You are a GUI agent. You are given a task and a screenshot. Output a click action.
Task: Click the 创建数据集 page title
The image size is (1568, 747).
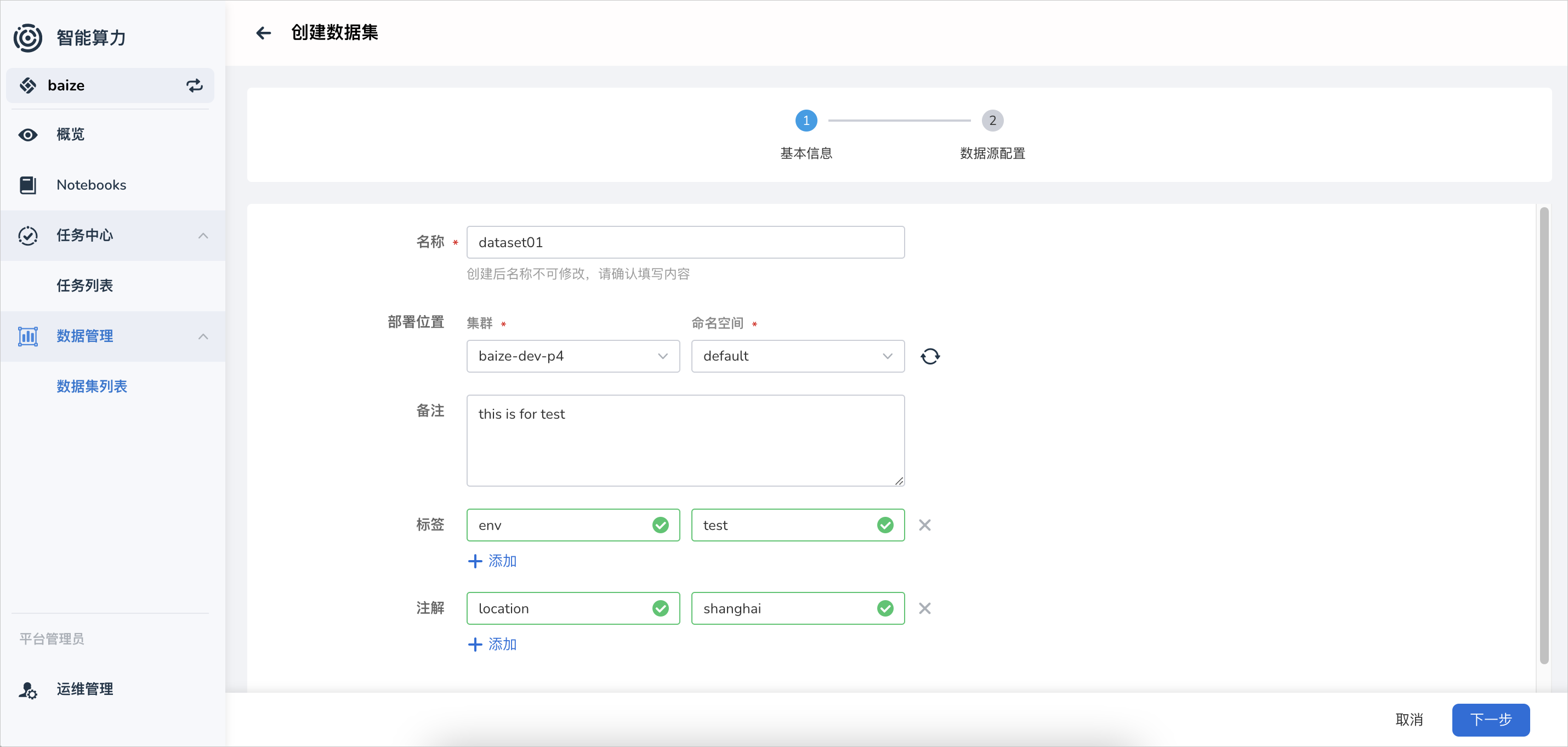[x=335, y=33]
